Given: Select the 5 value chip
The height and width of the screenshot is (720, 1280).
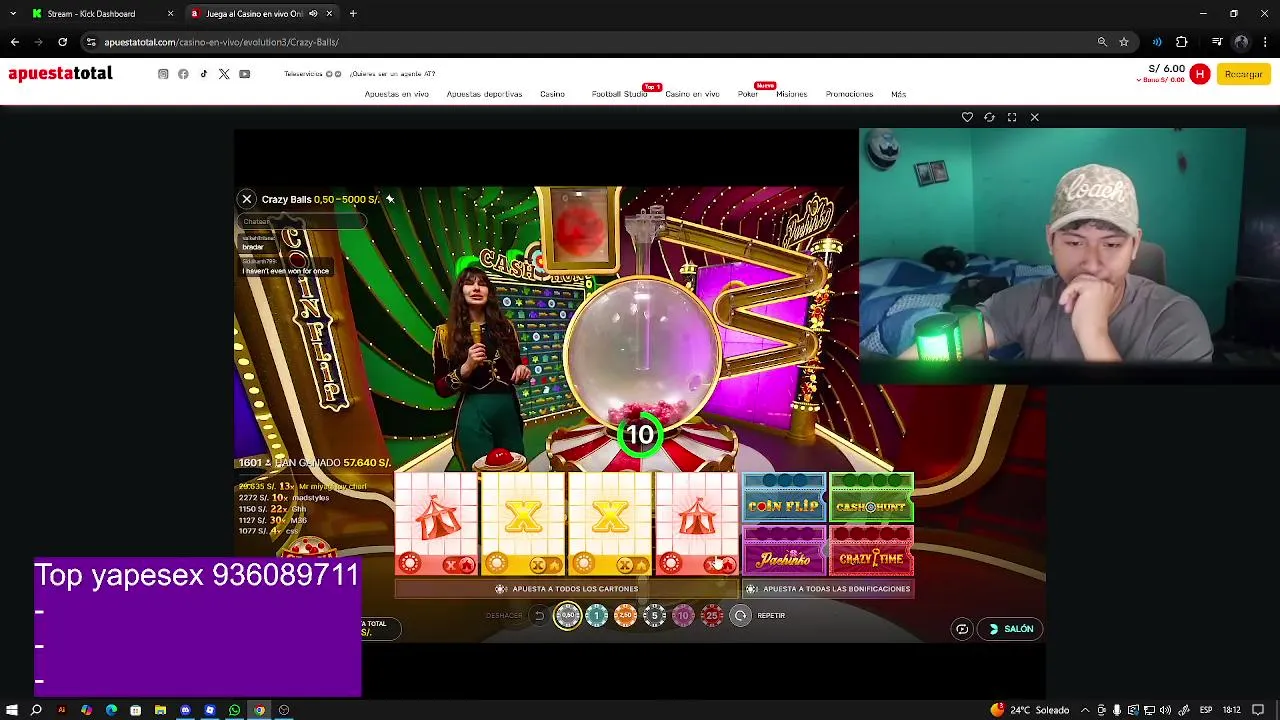Looking at the screenshot, I should [654, 616].
